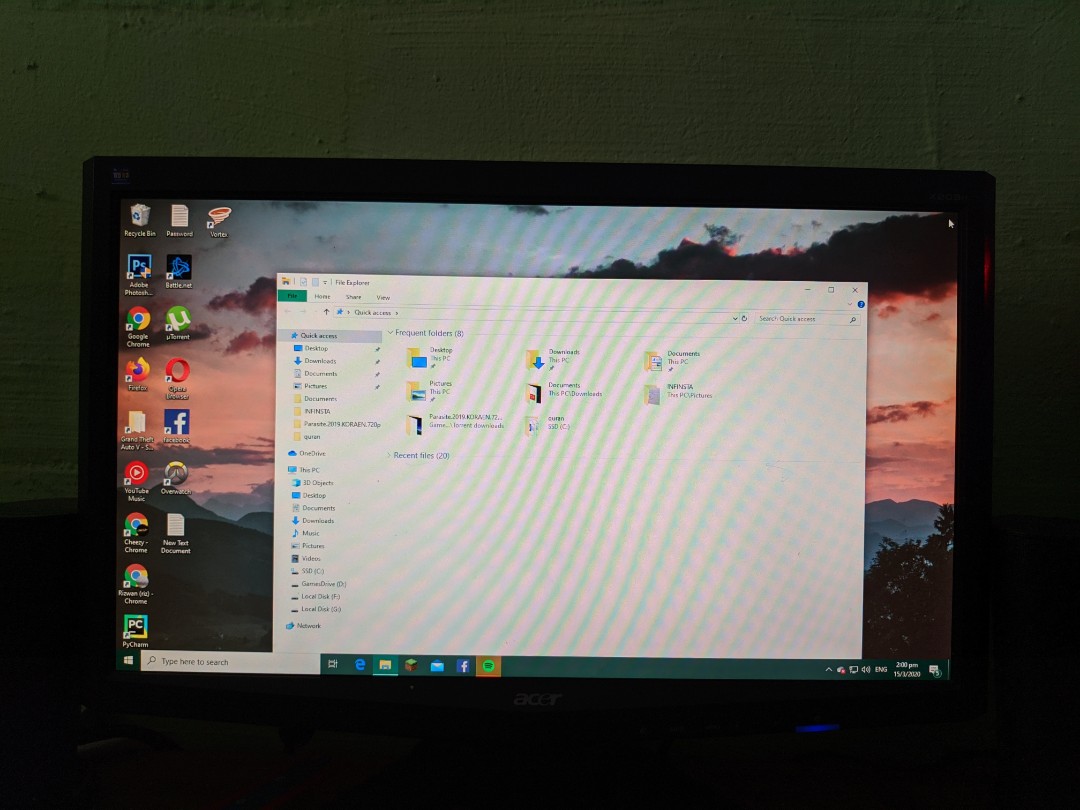
Task: Click the refresh icon beside the address bar
Action: [744, 319]
